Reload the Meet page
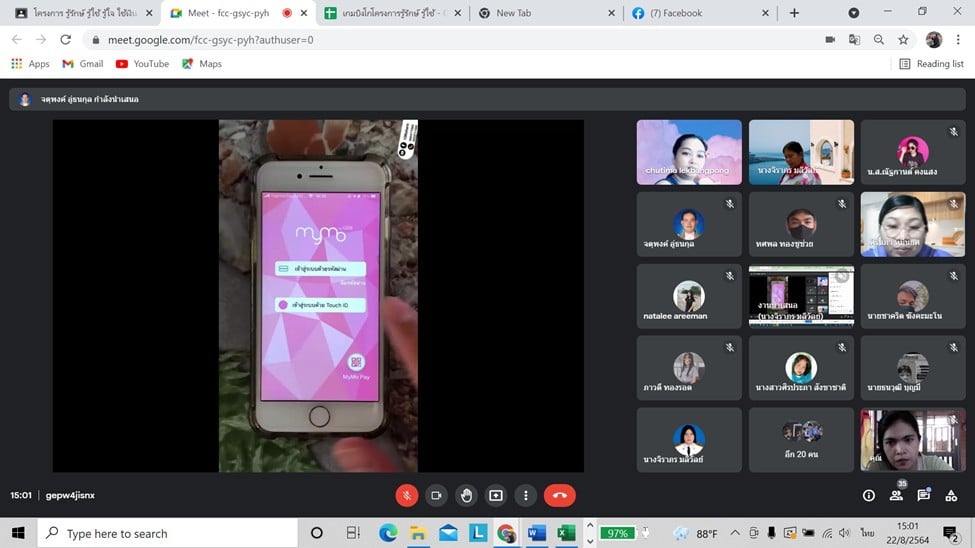This screenshot has height=548, width=975. pyautogui.click(x=65, y=40)
